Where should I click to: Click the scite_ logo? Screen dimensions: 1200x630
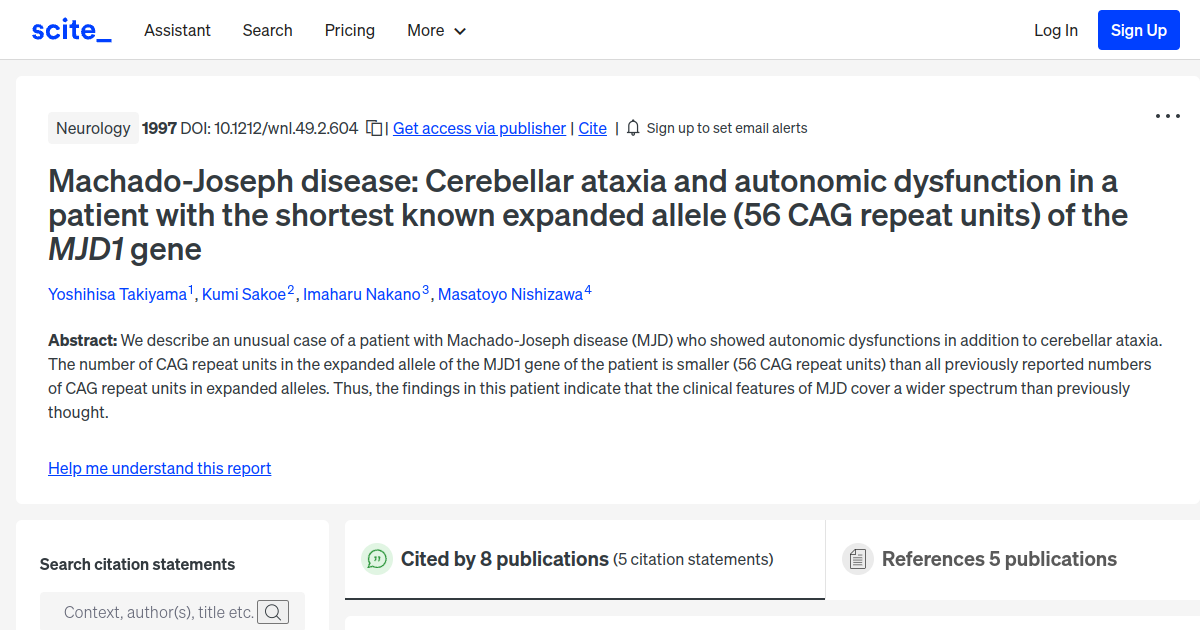(x=71, y=30)
